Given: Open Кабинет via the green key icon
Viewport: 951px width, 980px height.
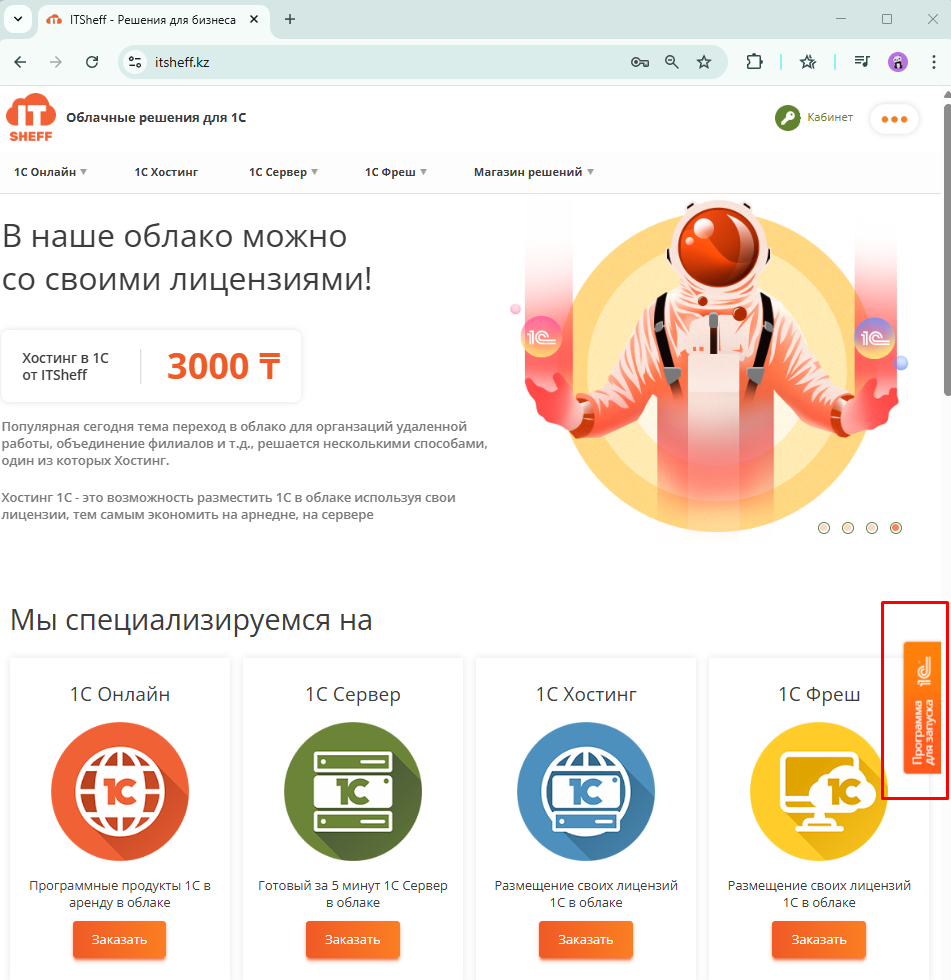Looking at the screenshot, I should click(788, 118).
